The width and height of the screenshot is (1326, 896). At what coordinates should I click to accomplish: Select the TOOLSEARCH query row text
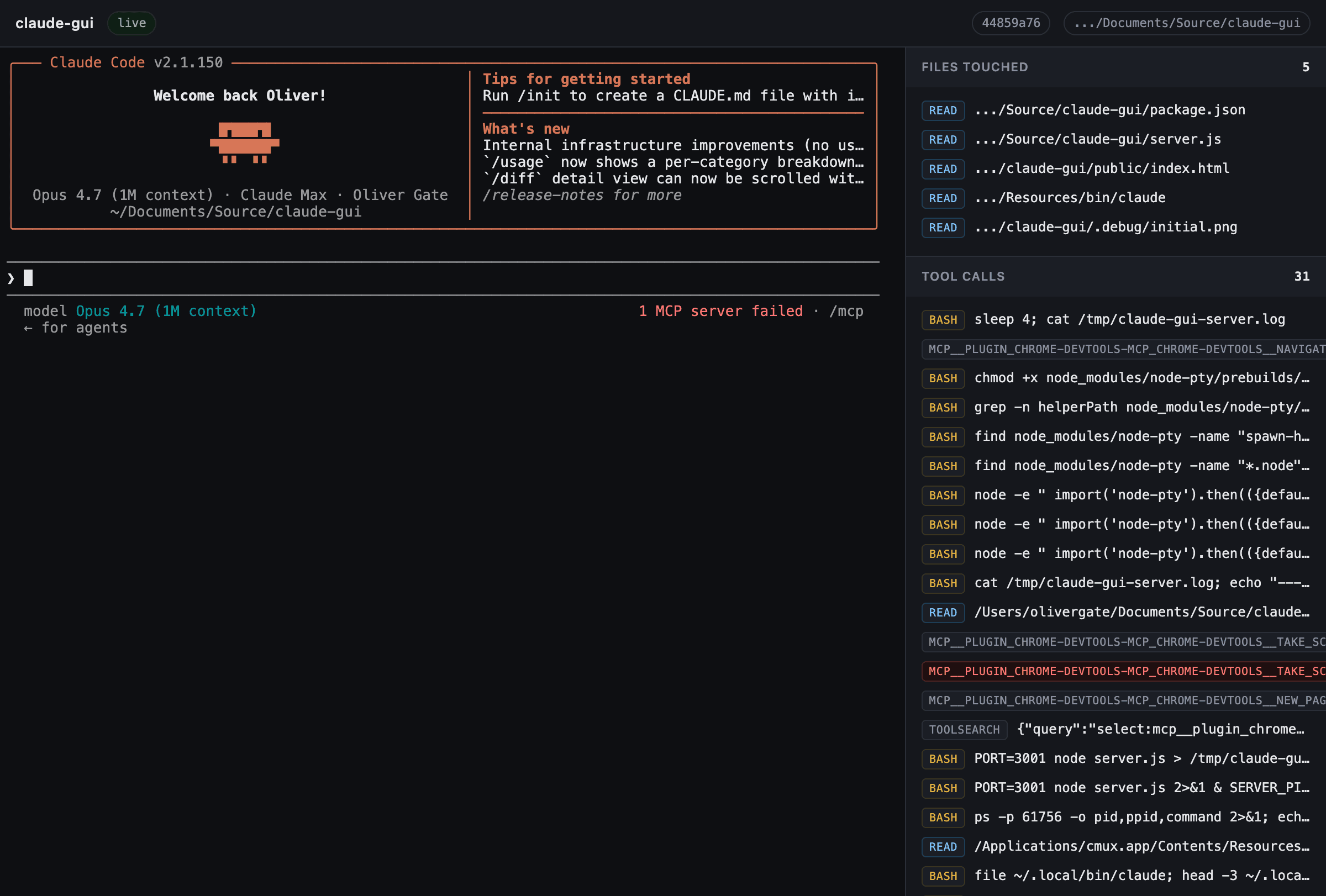pyautogui.click(x=1161, y=730)
